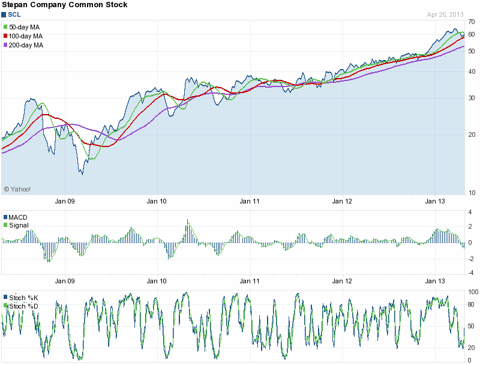Click the 'Stoch %D' legend label
The width and height of the screenshot is (480, 365).
tap(23, 306)
